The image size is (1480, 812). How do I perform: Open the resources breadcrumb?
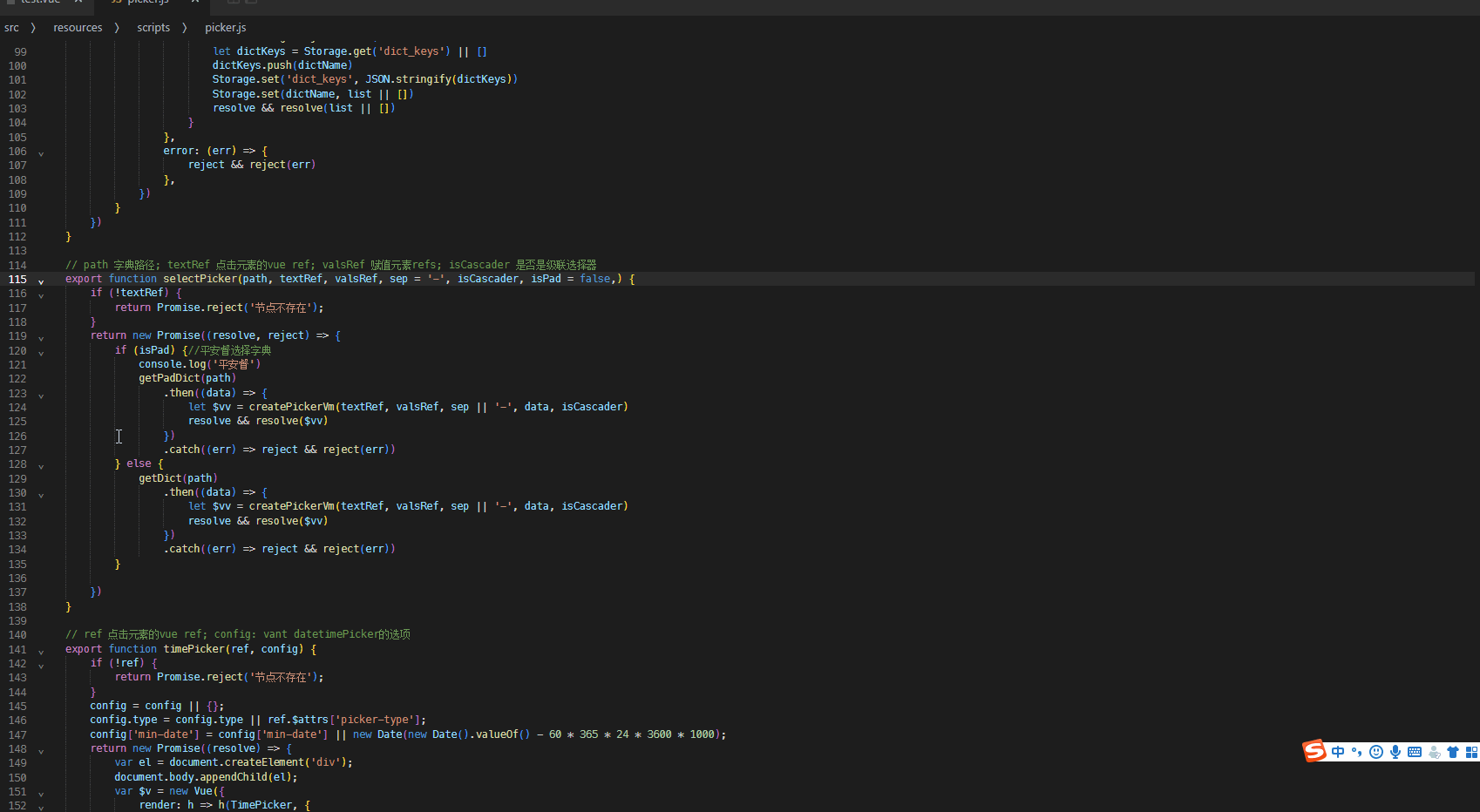point(78,28)
